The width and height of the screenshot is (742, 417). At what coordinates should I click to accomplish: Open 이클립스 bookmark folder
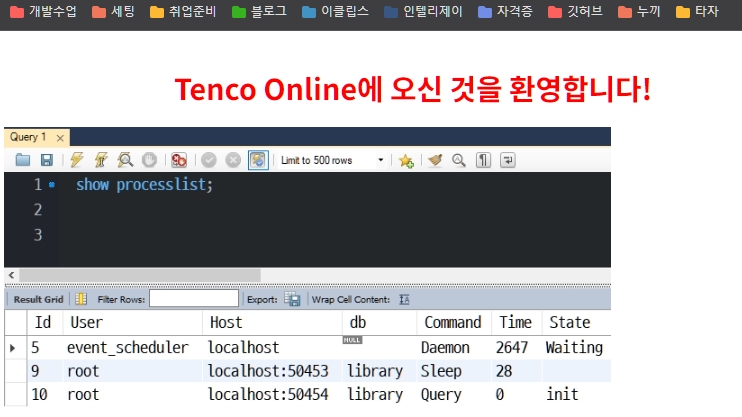click(x=335, y=11)
